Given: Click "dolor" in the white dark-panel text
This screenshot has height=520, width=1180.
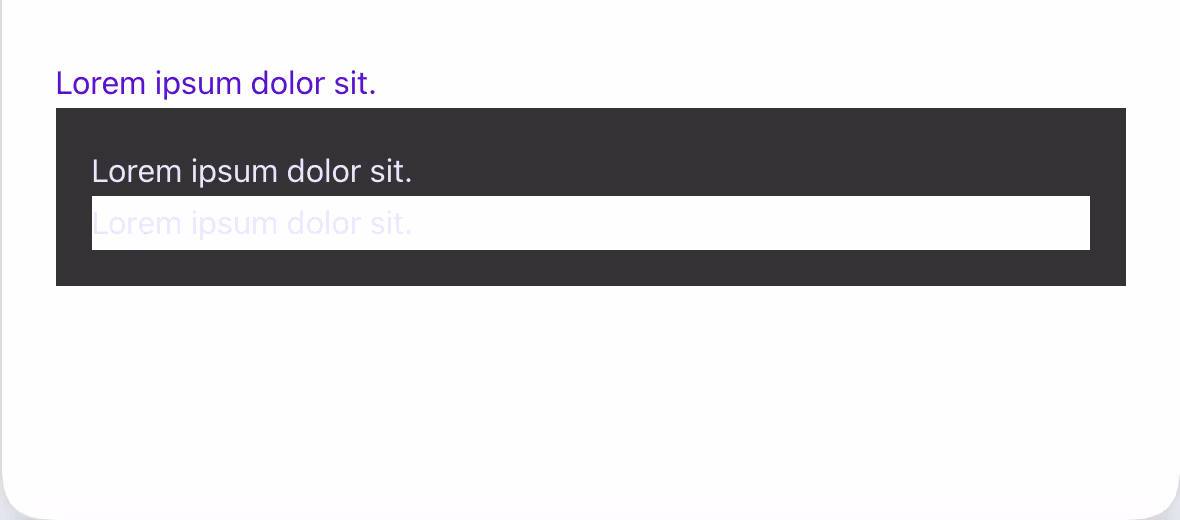Looking at the screenshot, I should click(324, 172).
